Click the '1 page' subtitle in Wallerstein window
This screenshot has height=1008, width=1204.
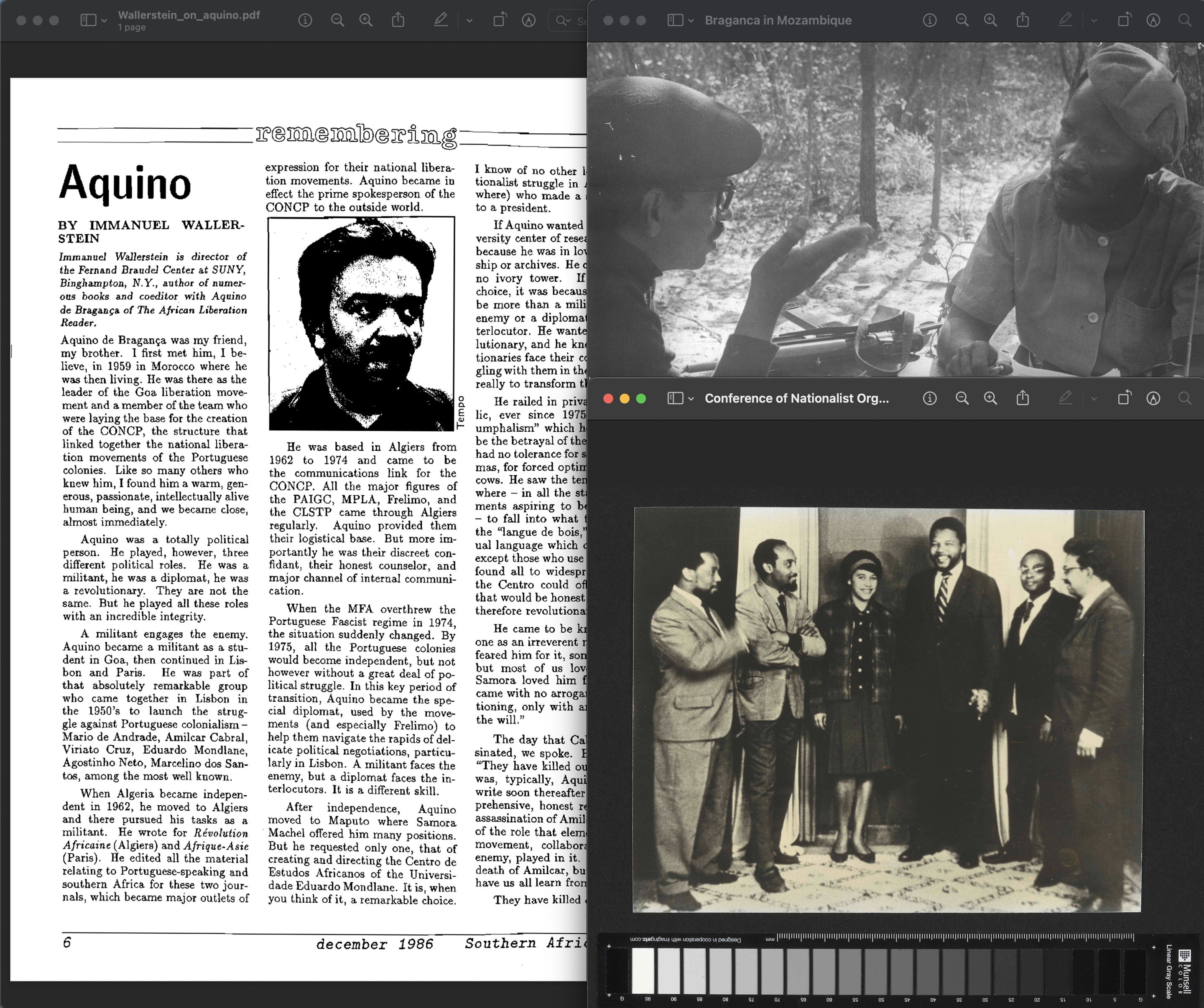(132, 28)
